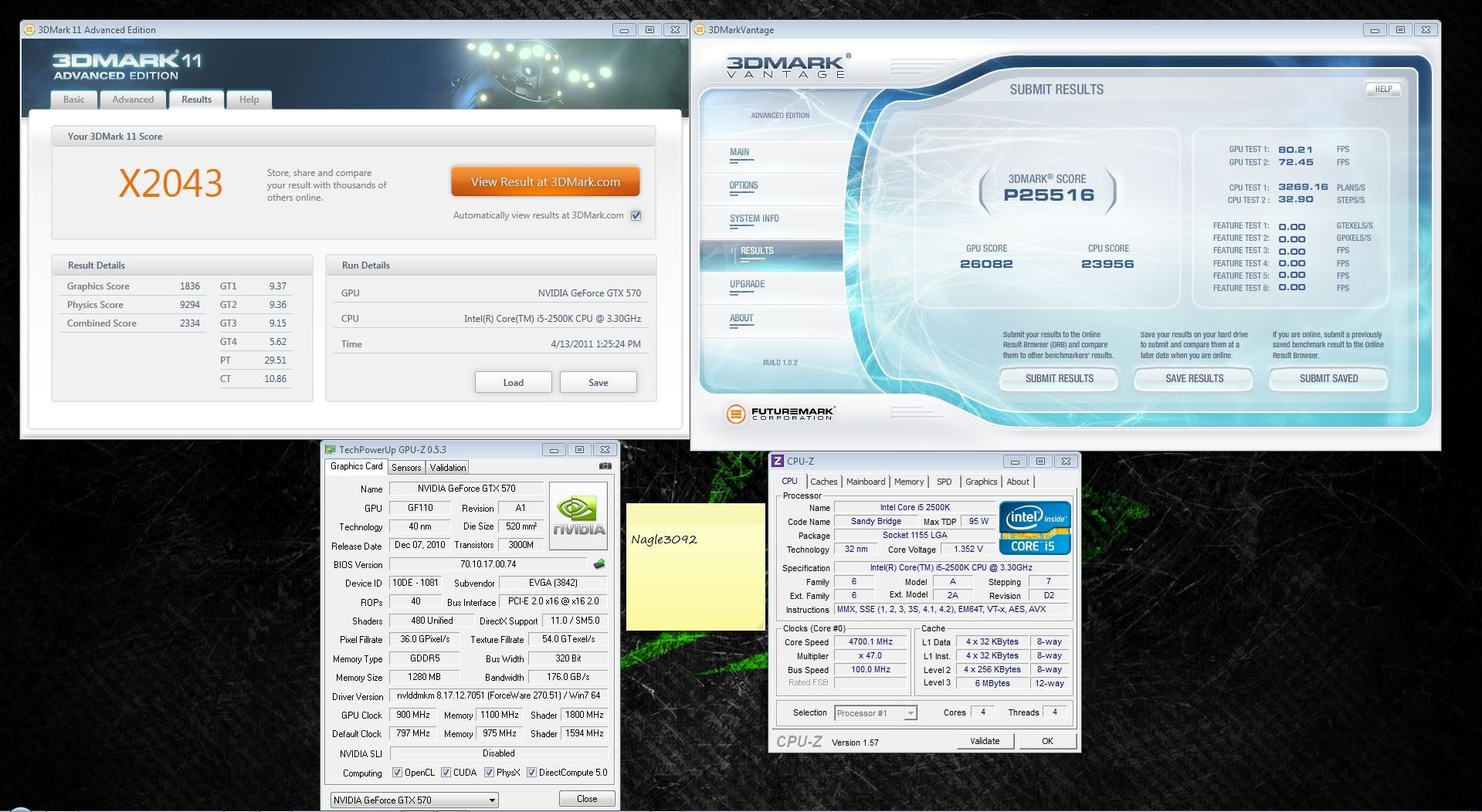Click View Result at 3DMark.com button
Viewport: 1482px width, 812px height.
click(545, 182)
